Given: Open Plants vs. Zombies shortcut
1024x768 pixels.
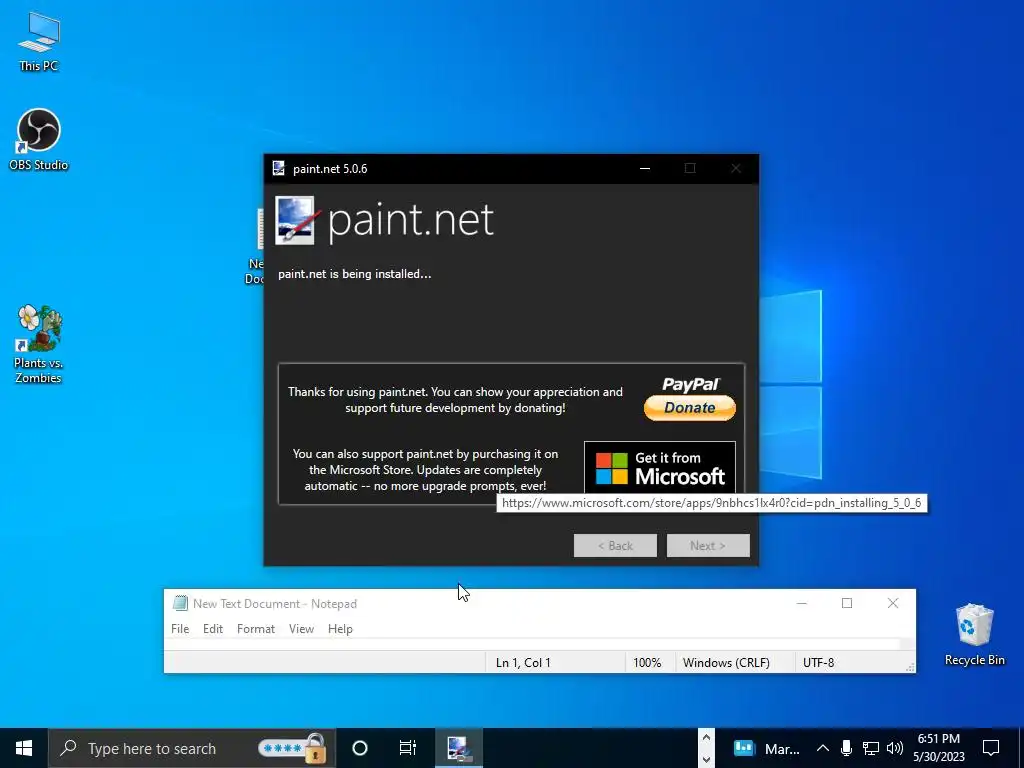Looking at the screenshot, I should pos(39,344).
